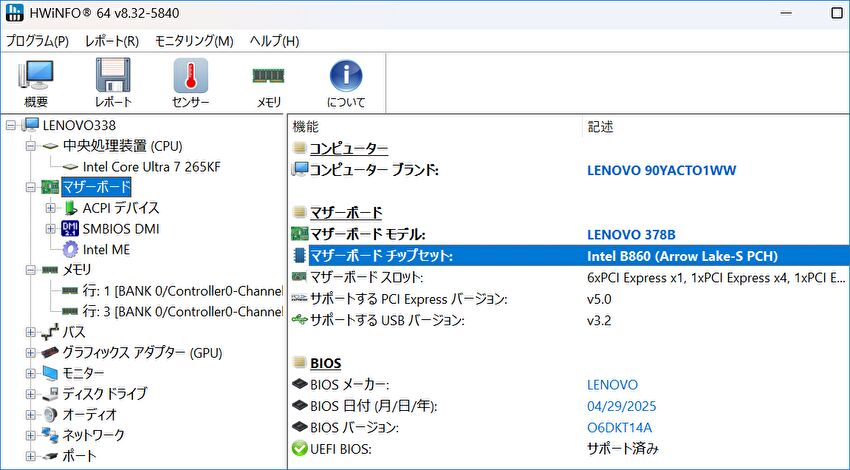Select Intel ME tree node icon

70,249
